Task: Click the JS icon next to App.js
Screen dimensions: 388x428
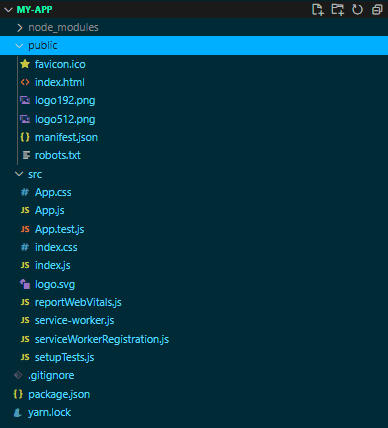Action: point(25,210)
